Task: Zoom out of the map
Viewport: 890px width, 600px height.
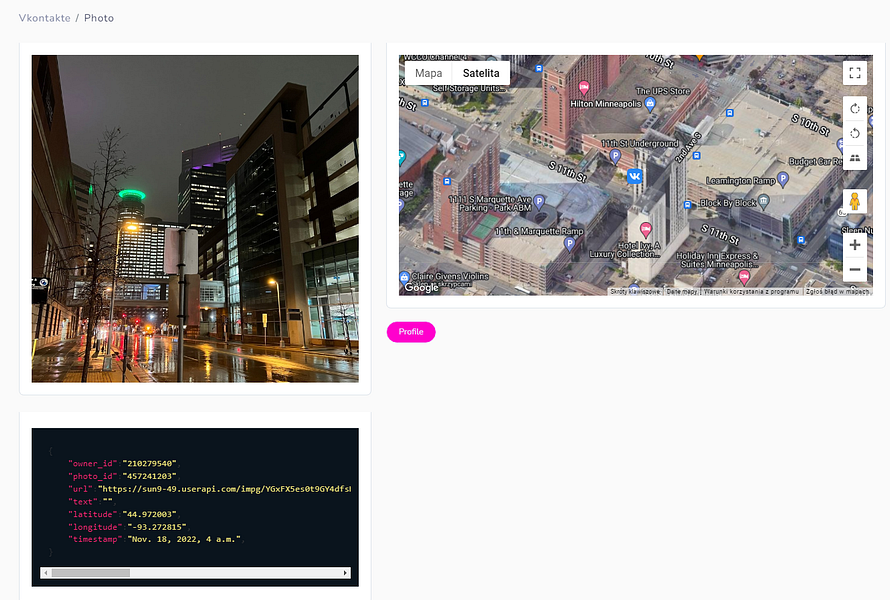Action: point(855,269)
